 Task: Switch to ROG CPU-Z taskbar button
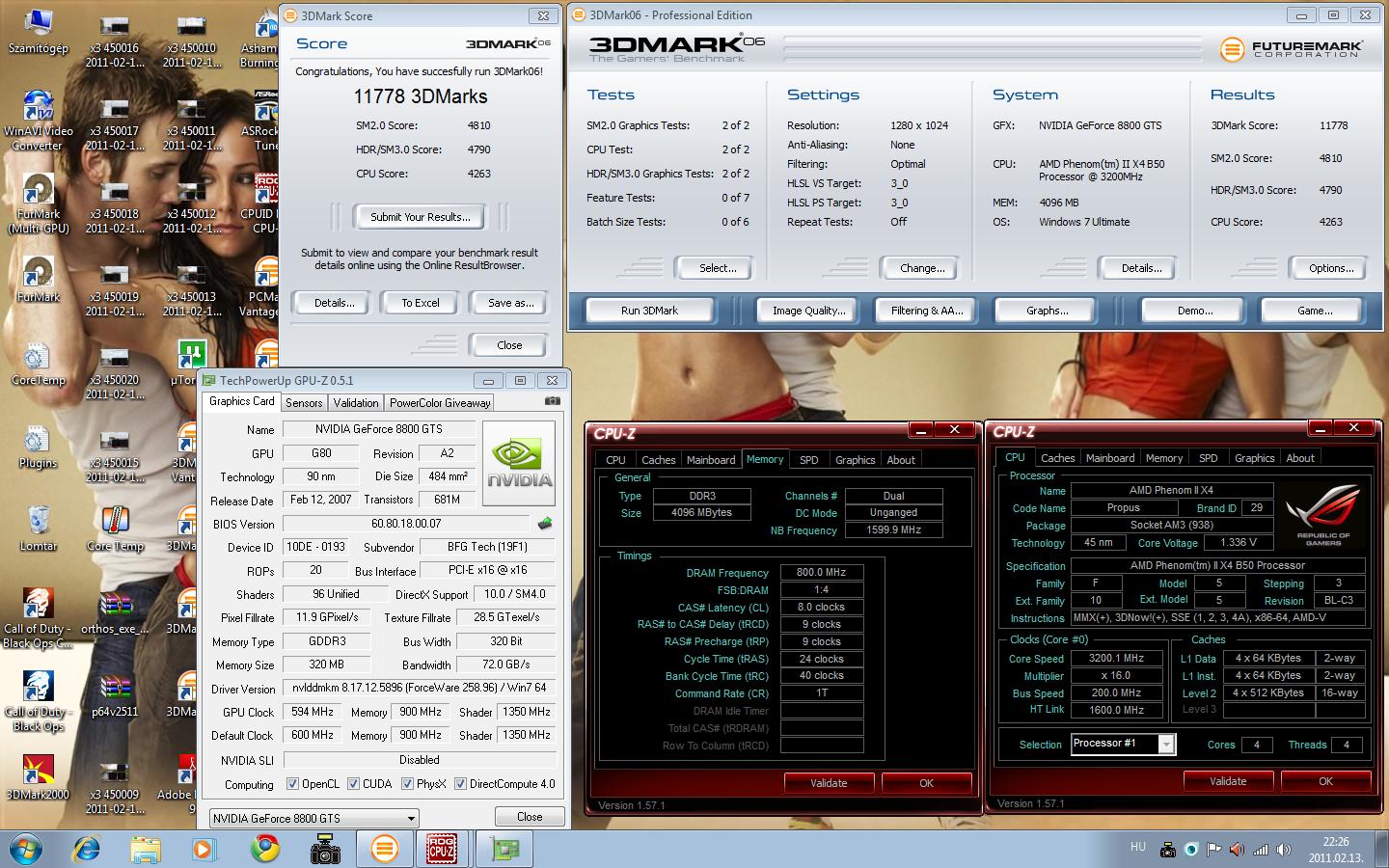tap(443, 849)
